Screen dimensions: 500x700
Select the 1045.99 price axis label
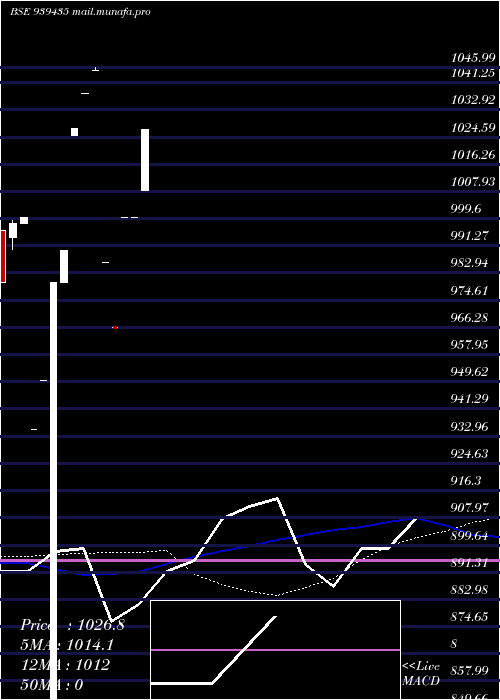(473, 58)
